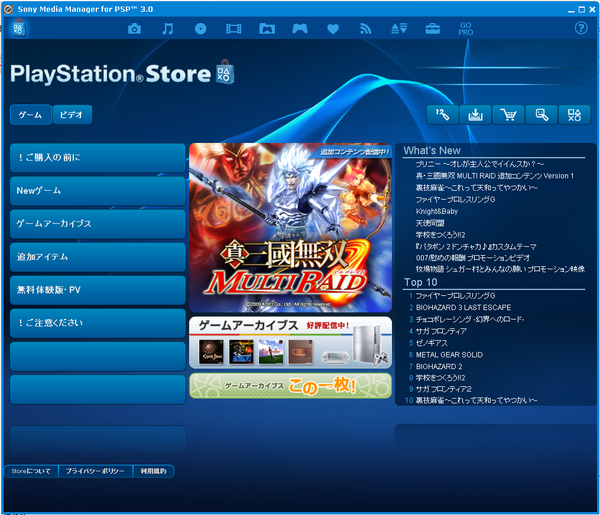
Task: Click the transfer arrows icon
Action: click(399, 29)
